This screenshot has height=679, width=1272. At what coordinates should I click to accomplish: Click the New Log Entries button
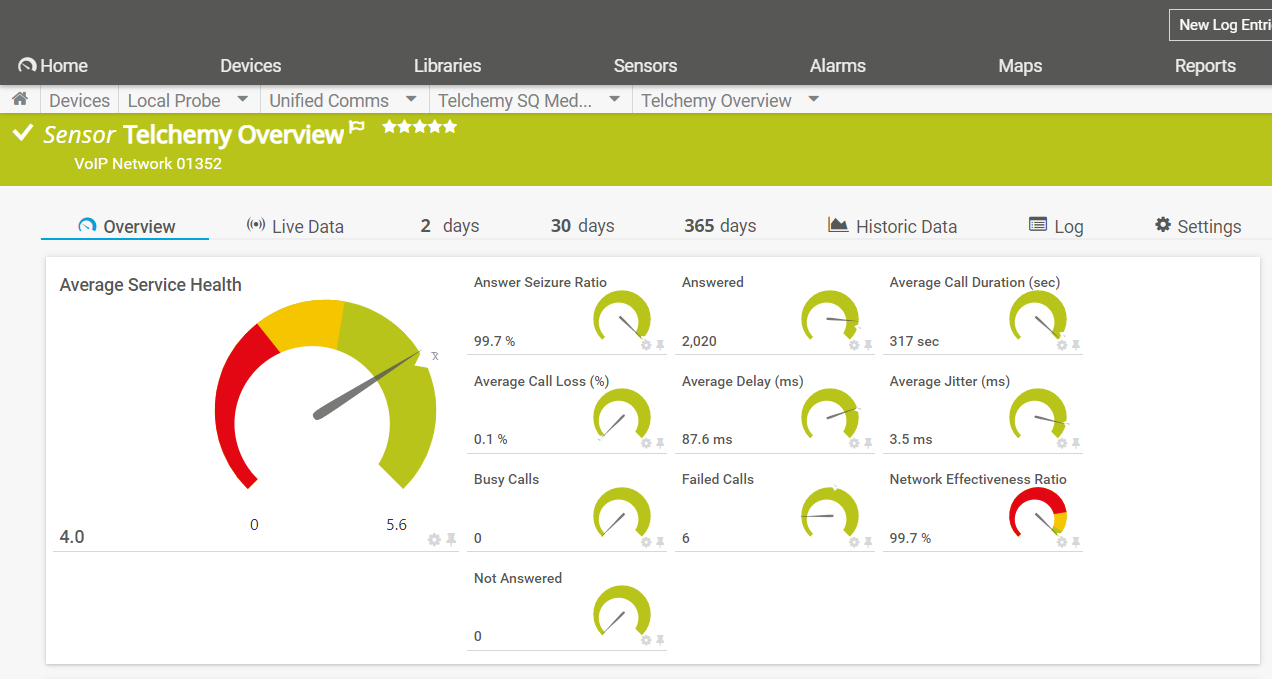[1222, 25]
